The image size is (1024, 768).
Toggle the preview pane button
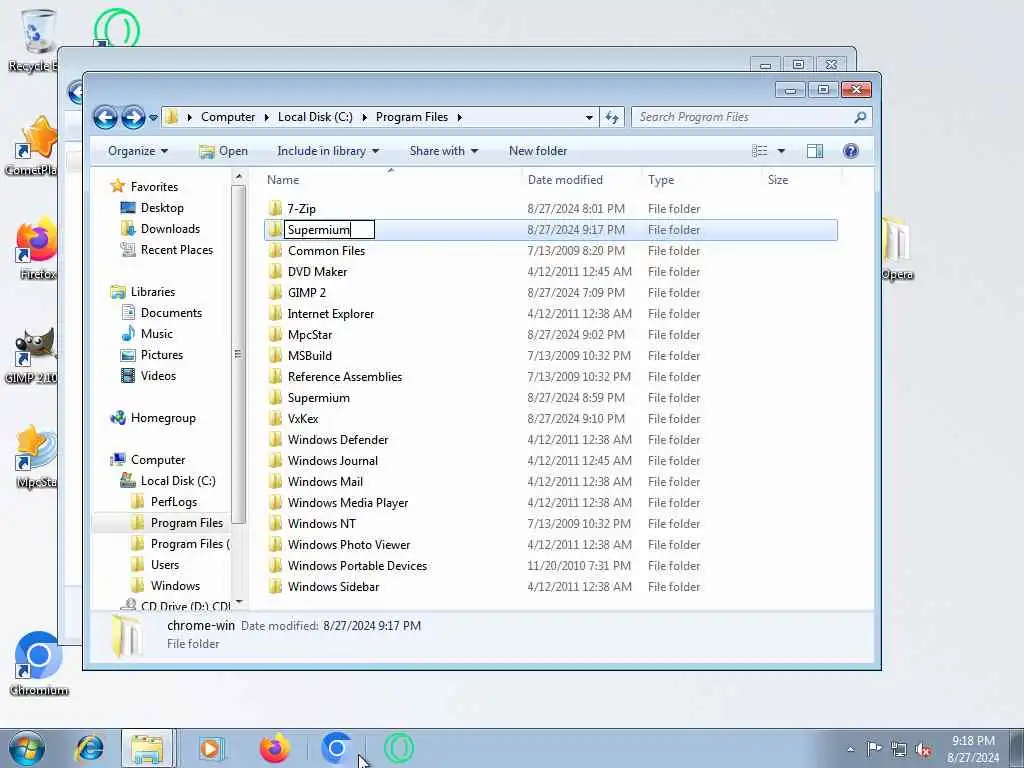(x=815, y=152)
